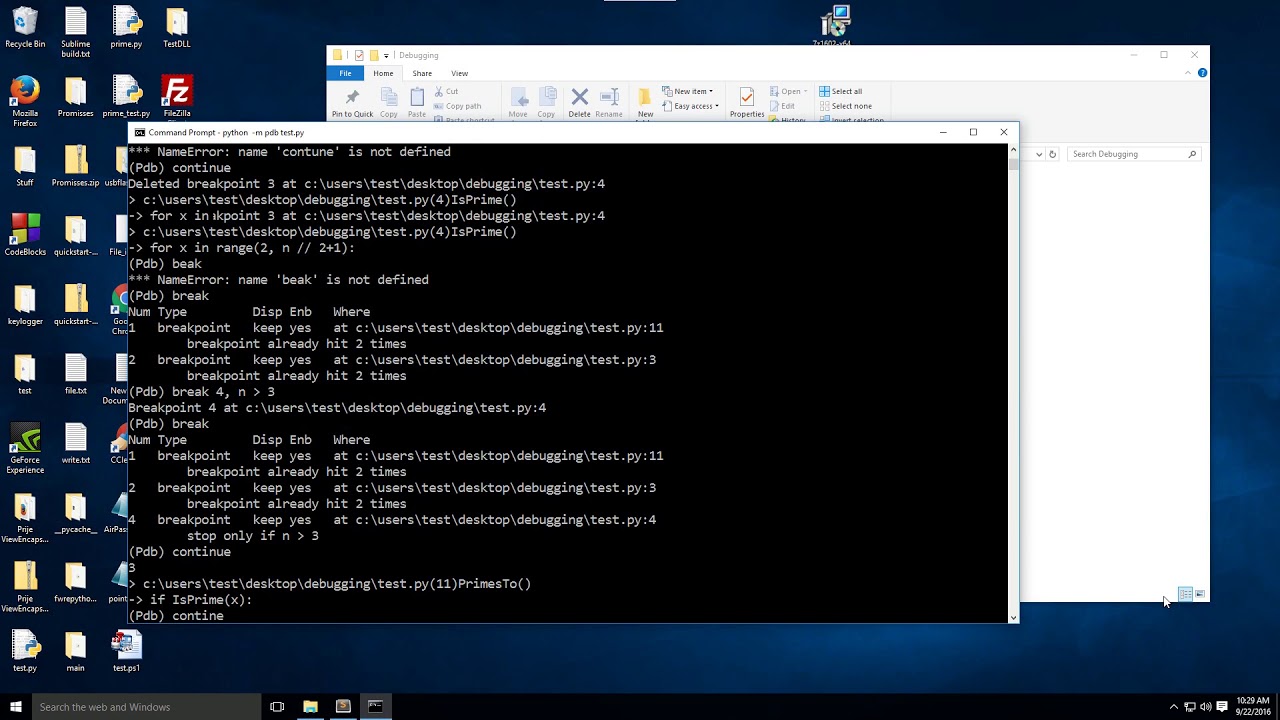Open the New item dropdown in Explorer
This screenshot has width=1280, height=720.
click(688, 91)
